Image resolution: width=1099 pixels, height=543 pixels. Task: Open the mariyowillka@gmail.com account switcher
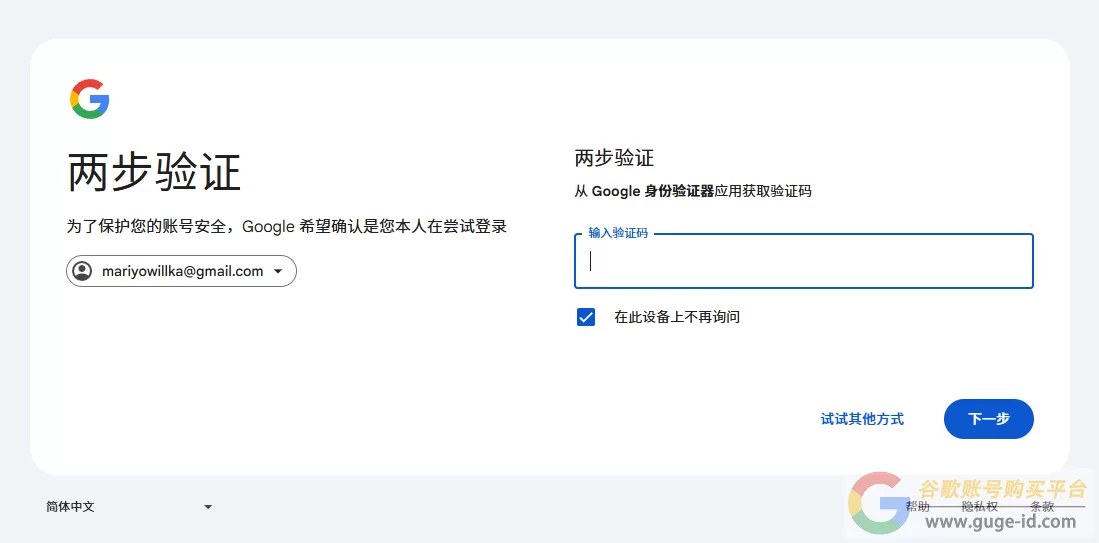tap(181, 271)
